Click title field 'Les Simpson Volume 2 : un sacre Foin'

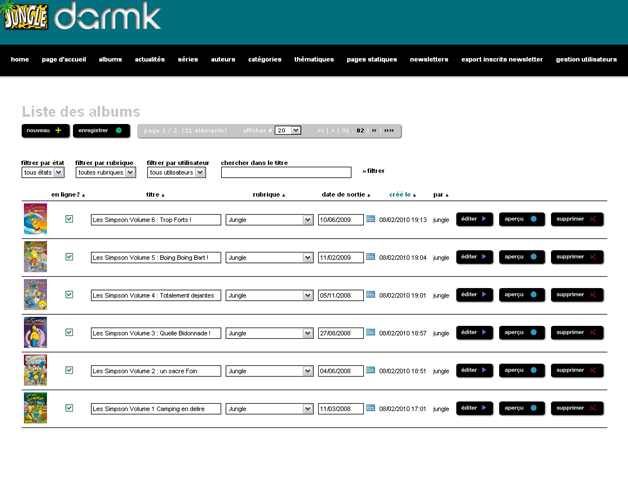coord(156,371)
